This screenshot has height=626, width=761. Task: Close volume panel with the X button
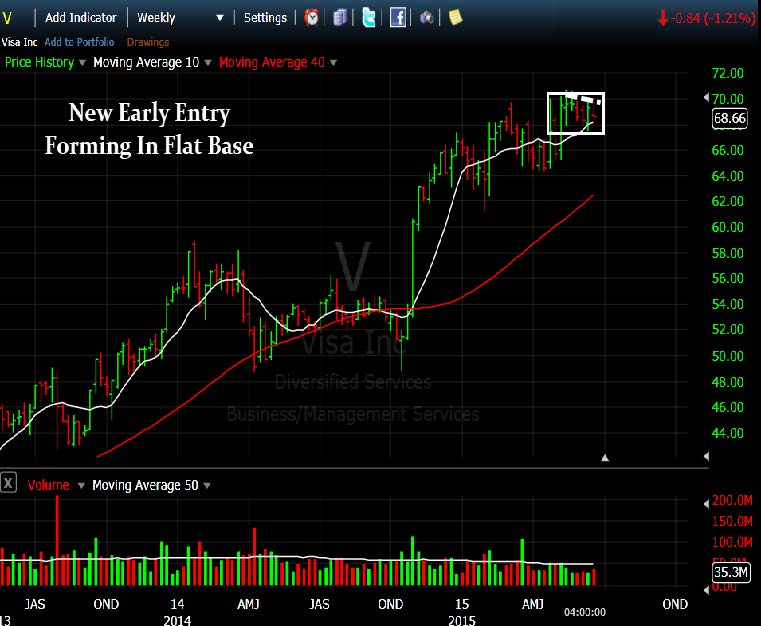point(8,483)
